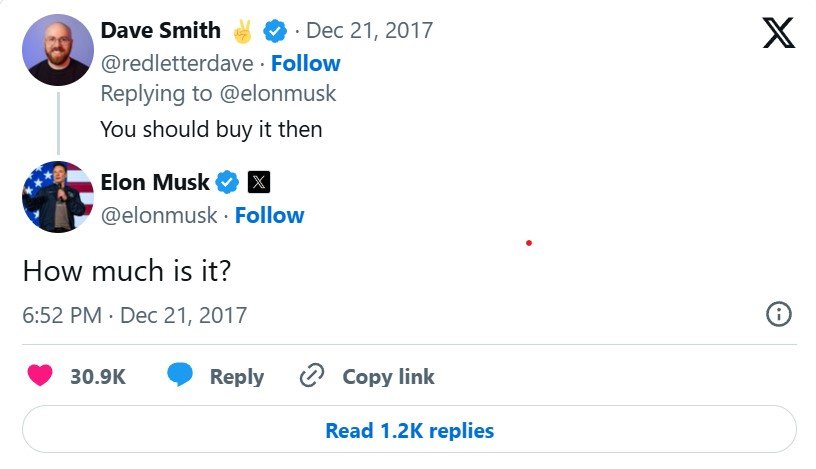Open the @elonmusk mention in reply line
This screenshot has width=816, height=469.
[x=278, y=94]
